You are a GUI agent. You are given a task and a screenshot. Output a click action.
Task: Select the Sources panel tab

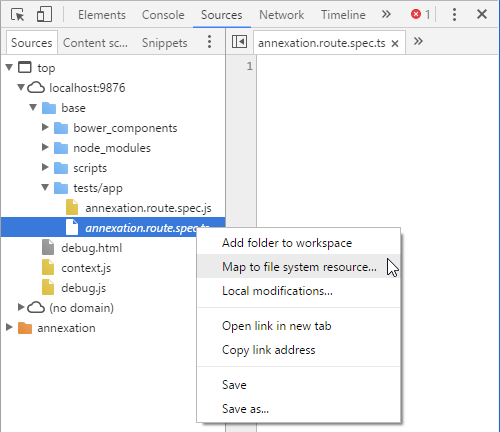tap(221, 15)
